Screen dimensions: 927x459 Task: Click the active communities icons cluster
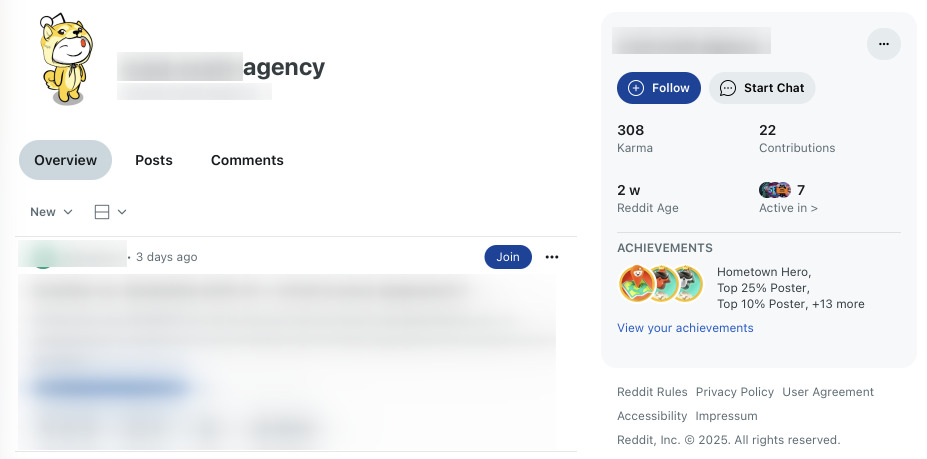tap(775, 190)
